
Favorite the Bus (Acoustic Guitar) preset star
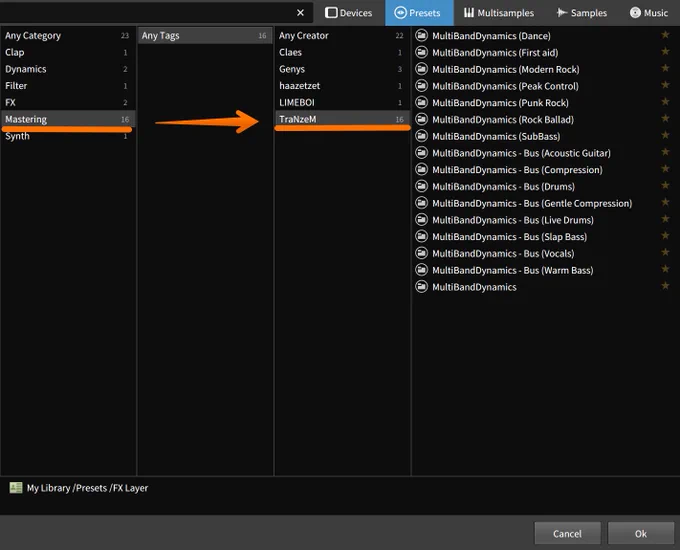[665, 152]
